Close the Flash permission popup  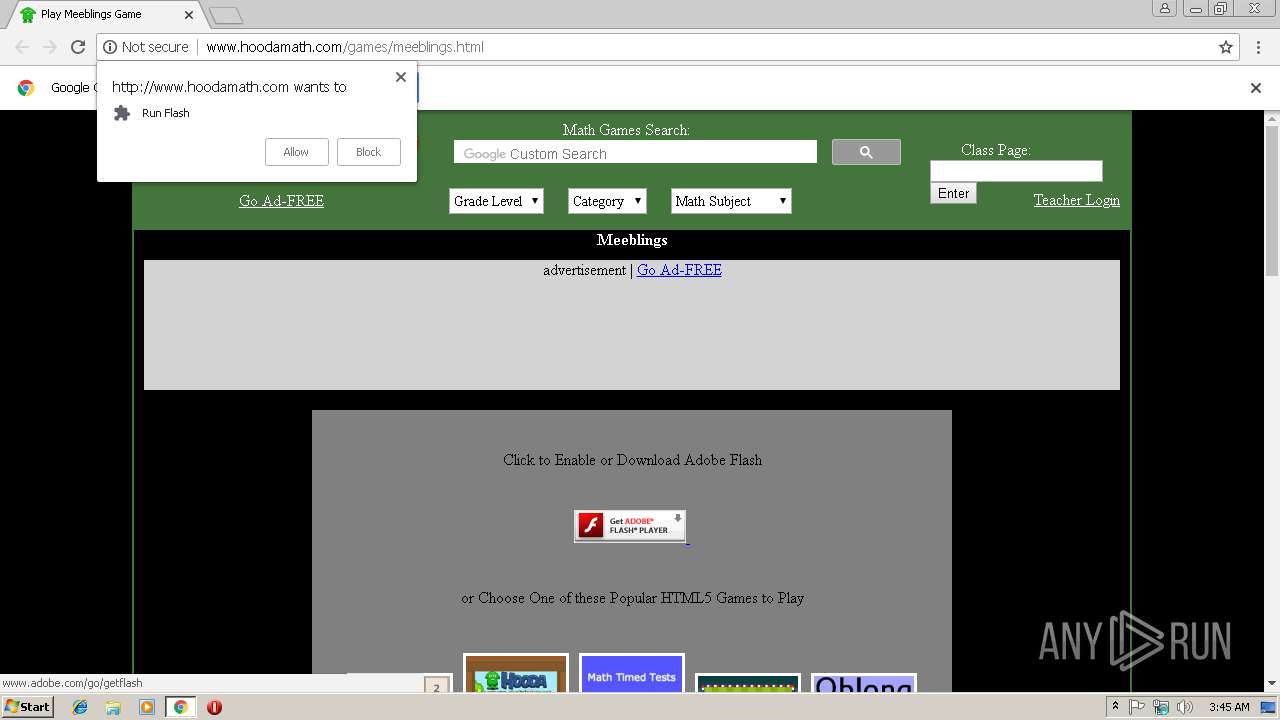[401, 77]
